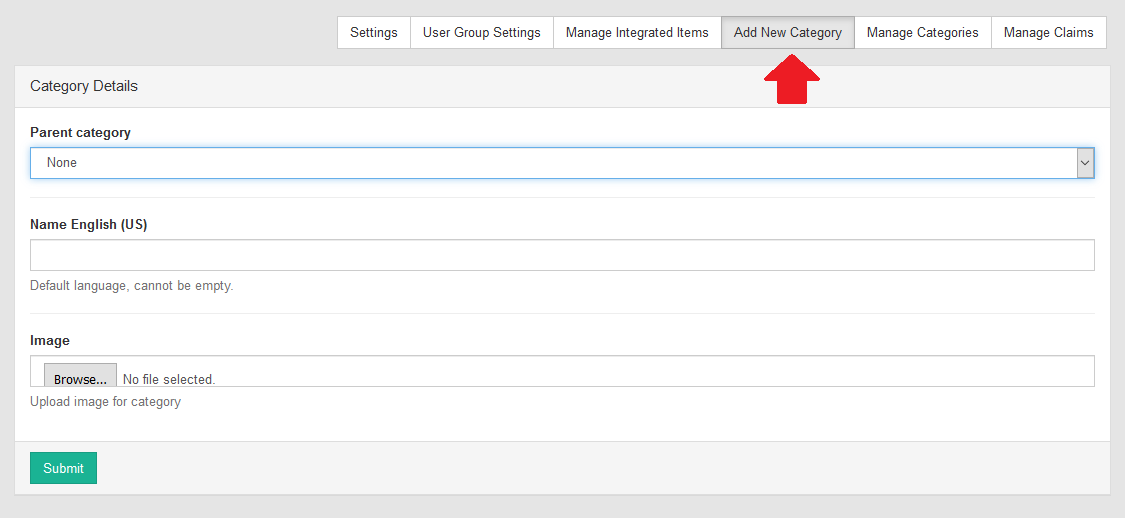Select the Add New Category tab
This screenshot has height=518, width=1125.
788,32
